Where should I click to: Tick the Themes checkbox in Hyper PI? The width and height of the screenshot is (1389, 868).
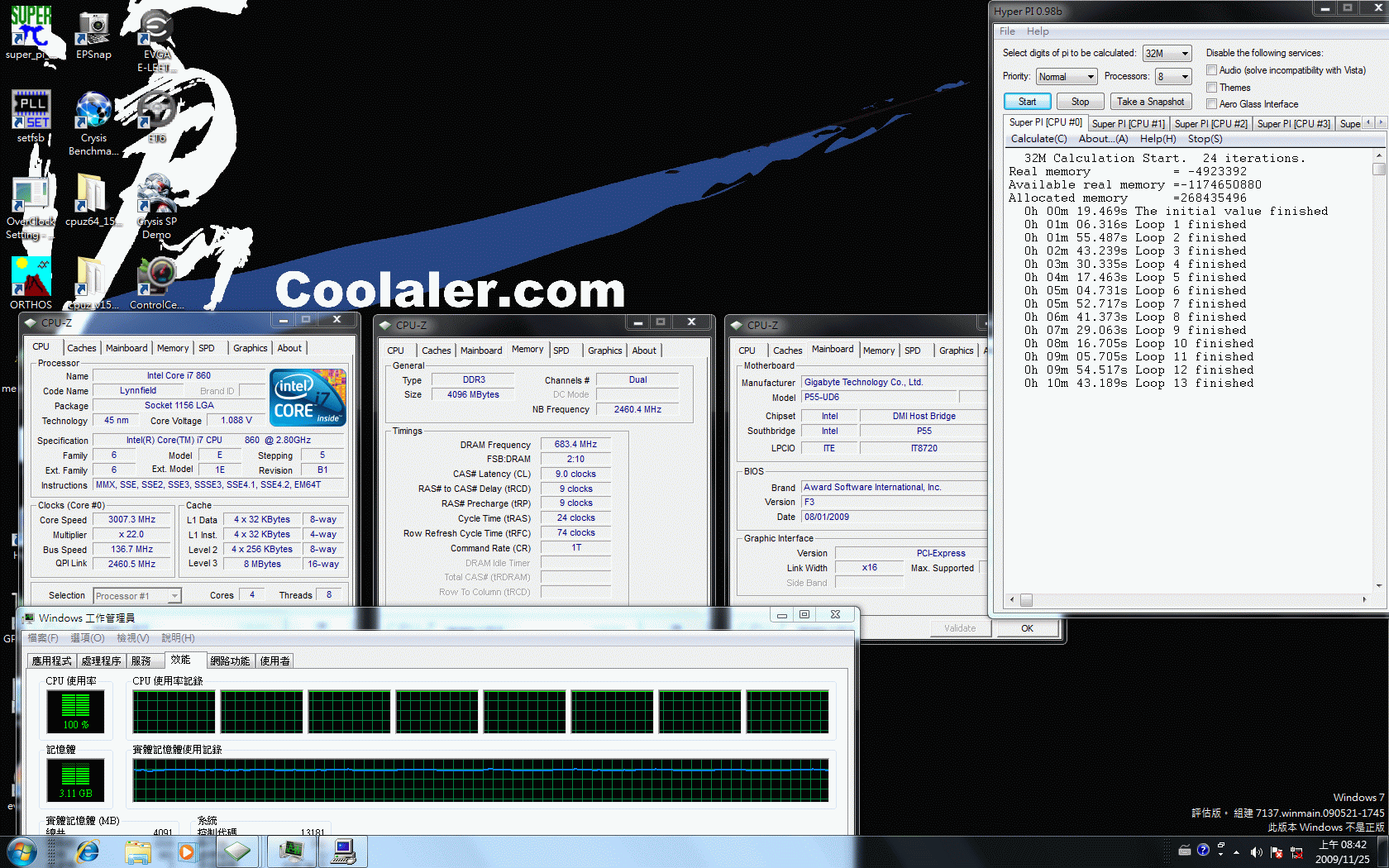click(1212, 88)
